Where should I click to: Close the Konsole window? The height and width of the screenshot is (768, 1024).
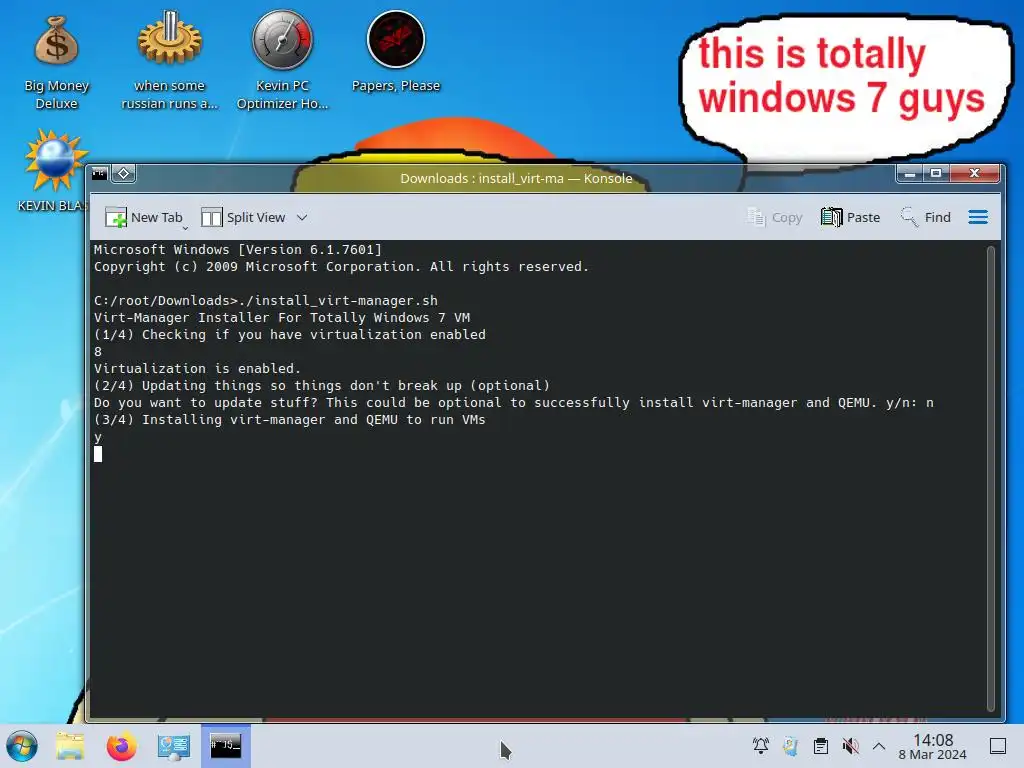[974, 173]
